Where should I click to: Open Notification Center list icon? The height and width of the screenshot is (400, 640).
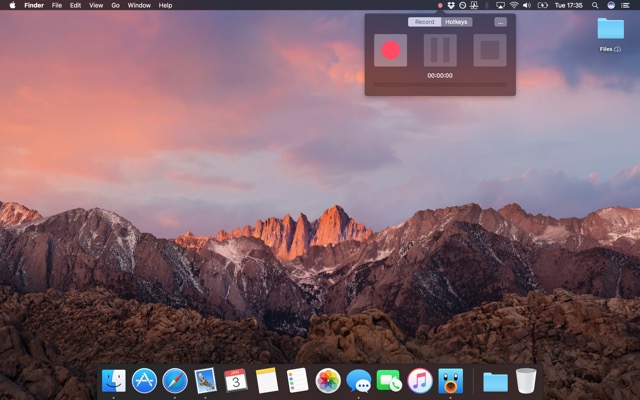(625, 5)
